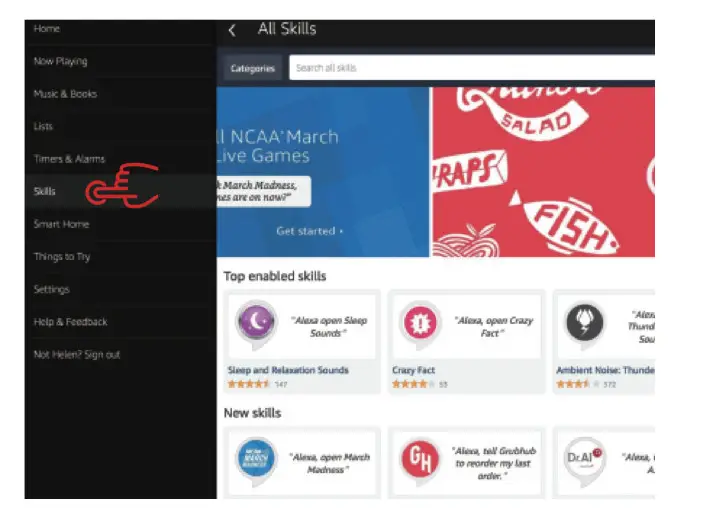Select the Dr.AI skill icon
The height and width of the screenshot is (515, 708).
click(x=584, y=459)
